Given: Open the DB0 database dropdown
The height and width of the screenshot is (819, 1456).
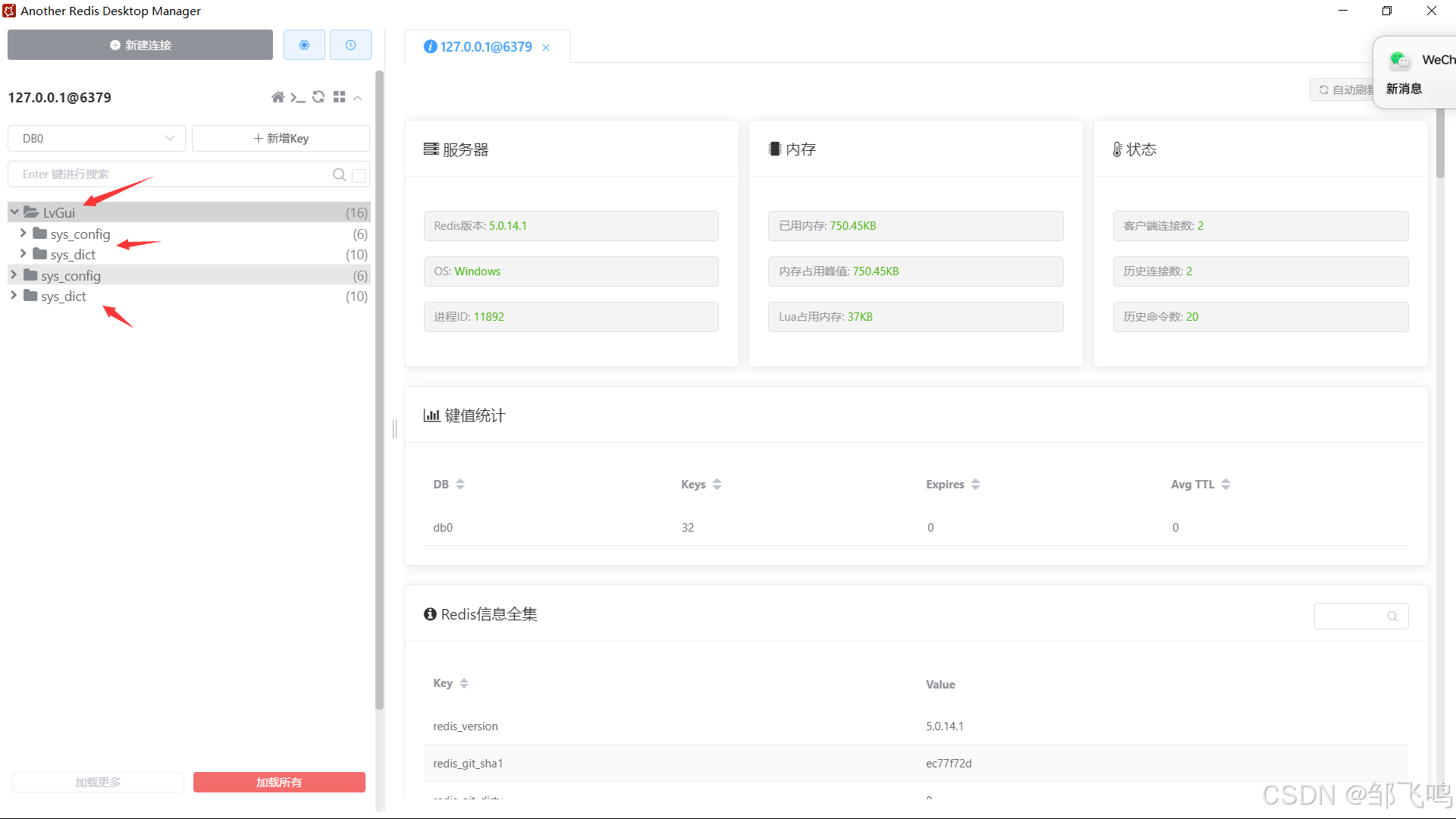Looking at the screenshot, I should [96, 138].
